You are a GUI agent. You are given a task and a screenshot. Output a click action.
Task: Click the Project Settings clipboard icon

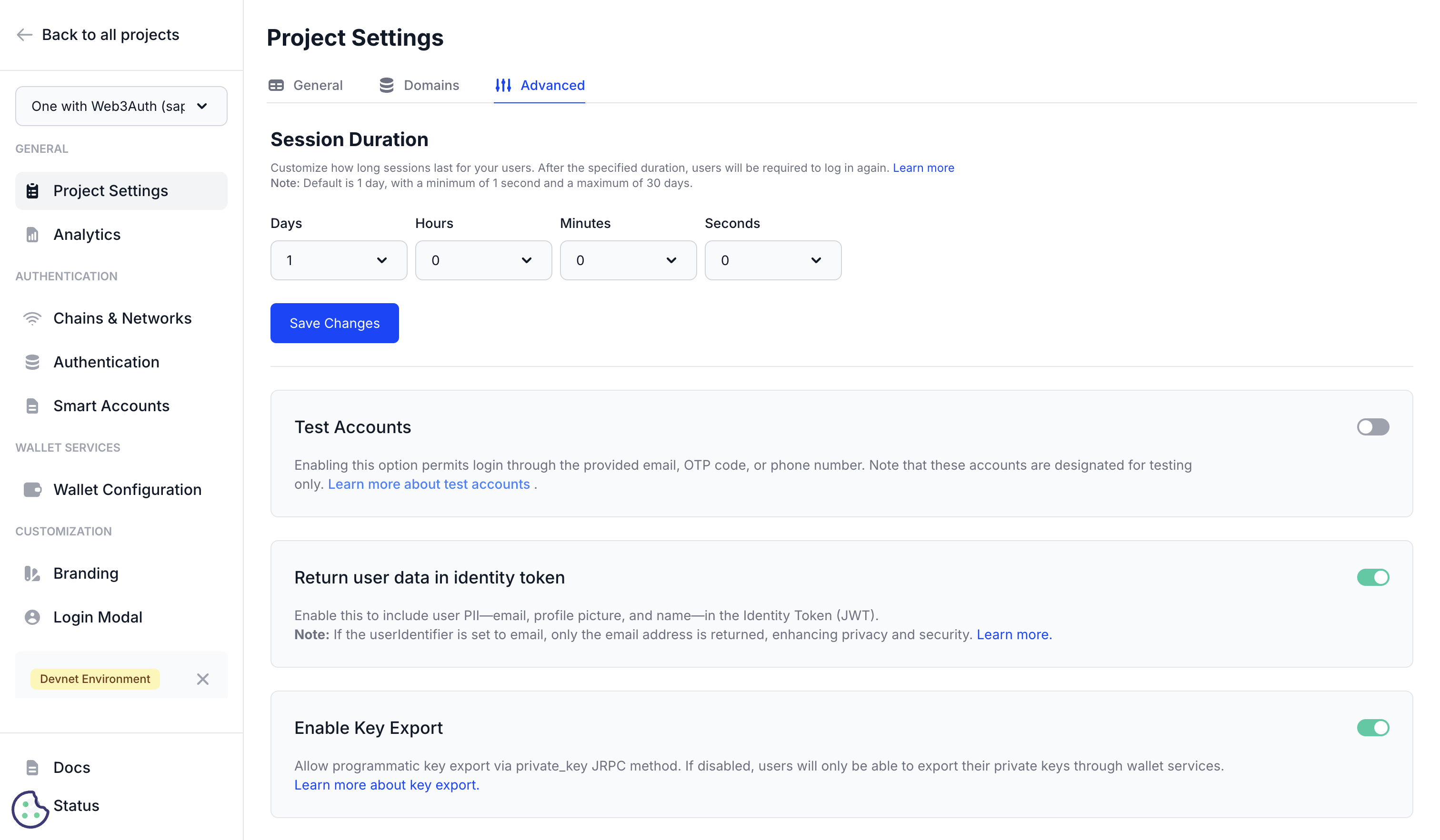pyautogui.click(x=32, y=190)
